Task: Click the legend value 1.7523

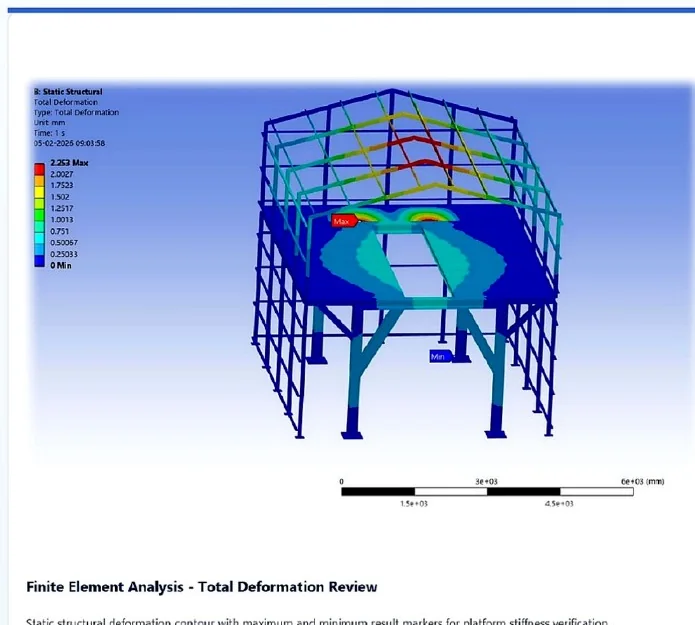Action: tap(62, 185)
